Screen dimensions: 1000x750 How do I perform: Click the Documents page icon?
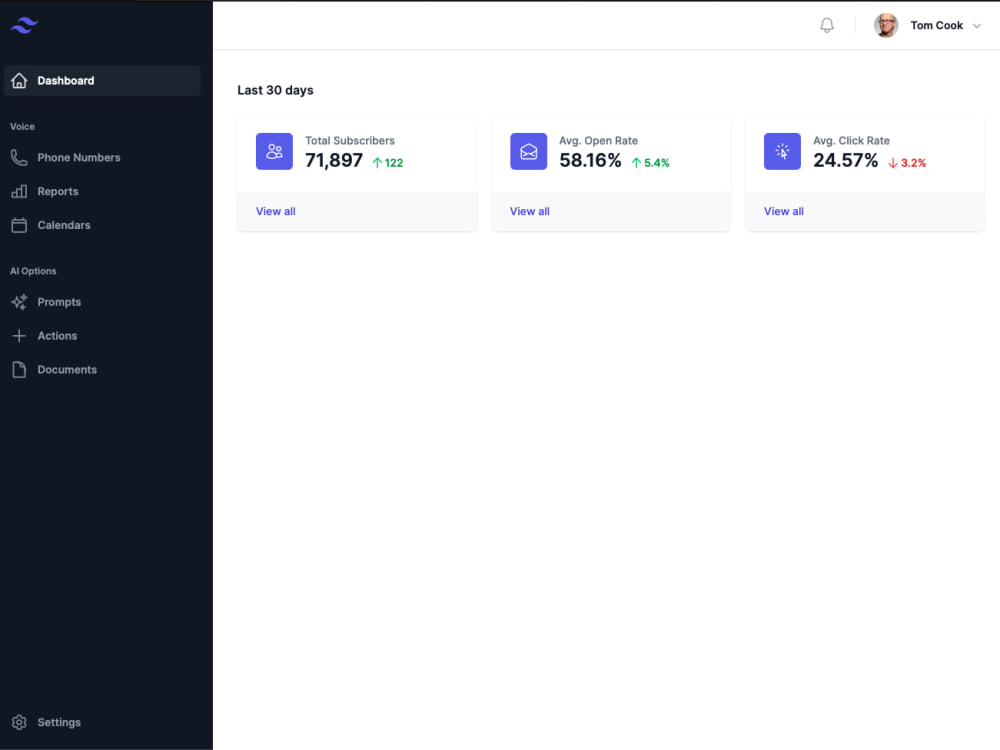(x=19, y=369)
